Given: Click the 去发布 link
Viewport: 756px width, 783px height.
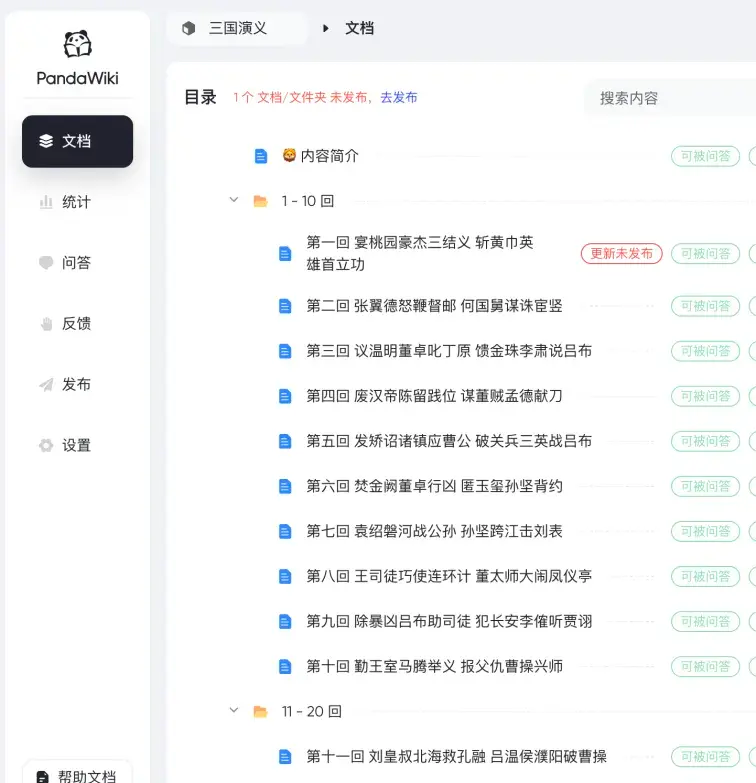Looking at the screenshot, I should pos(398,97).
